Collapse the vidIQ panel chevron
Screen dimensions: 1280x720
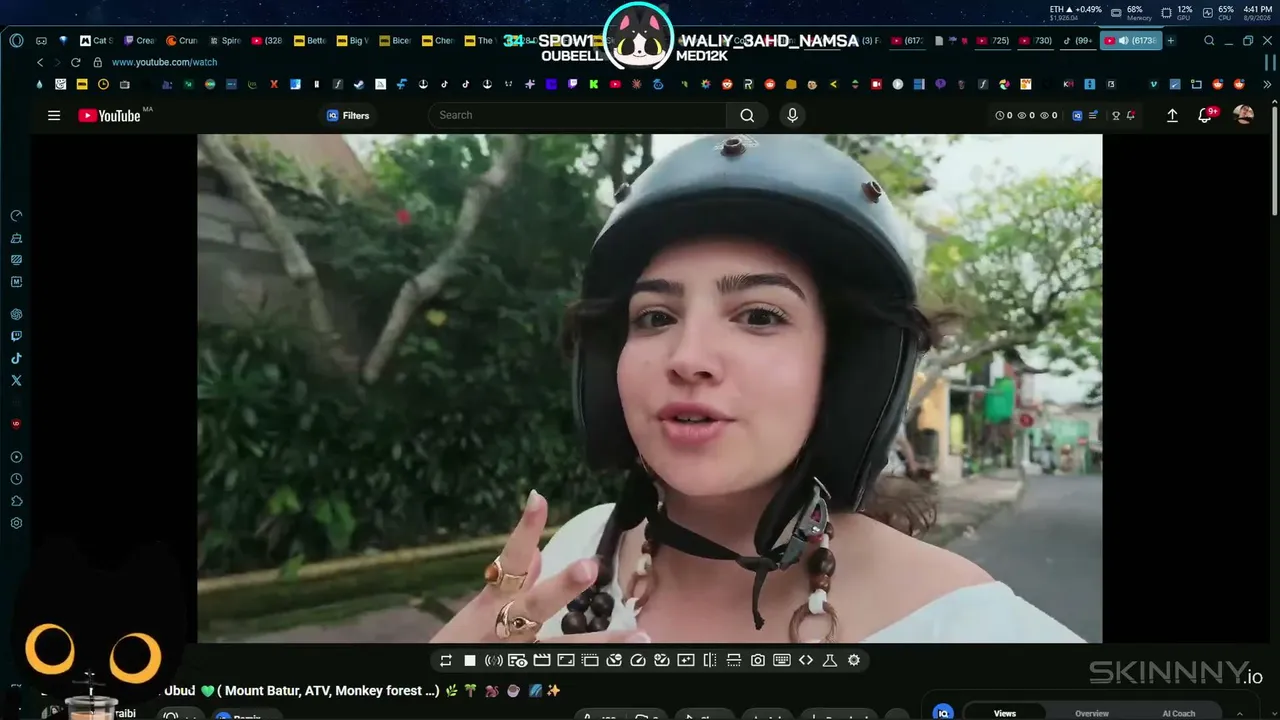[x=1241, y=713]
